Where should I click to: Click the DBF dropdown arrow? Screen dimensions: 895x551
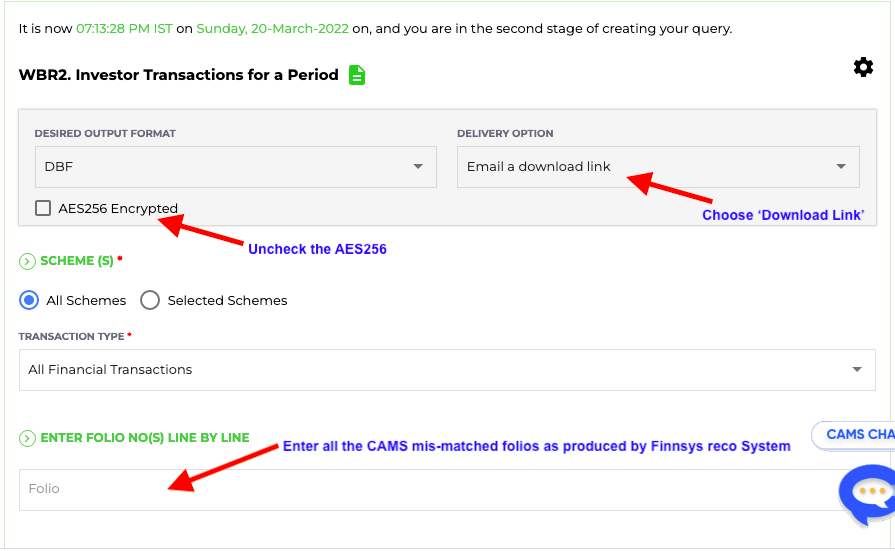click(x=418, y=167)
